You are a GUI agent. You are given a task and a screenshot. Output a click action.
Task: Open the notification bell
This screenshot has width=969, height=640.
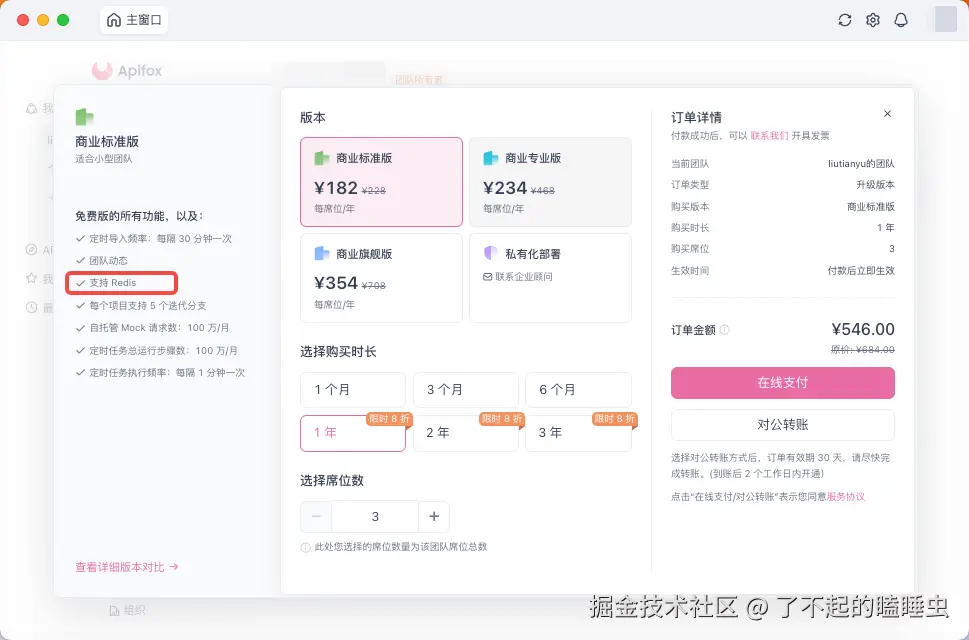pos(901,19)
